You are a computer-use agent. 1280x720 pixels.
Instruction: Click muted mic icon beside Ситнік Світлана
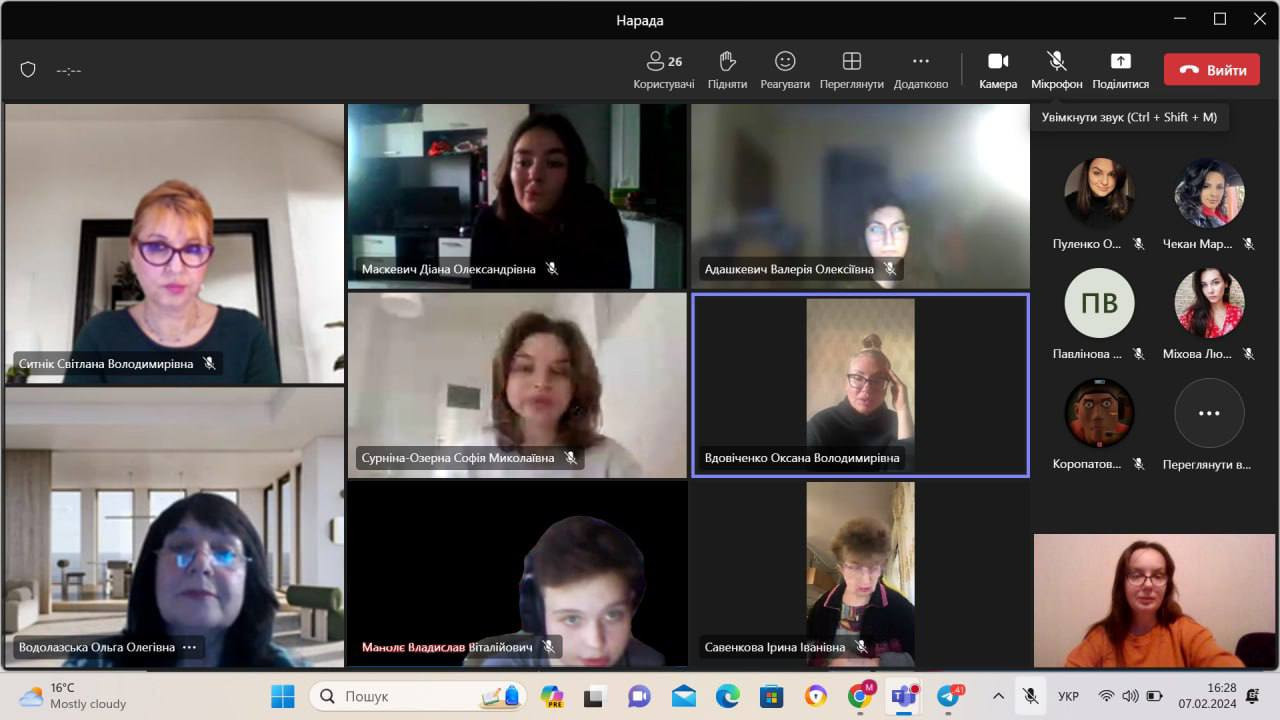pos(209,364)
